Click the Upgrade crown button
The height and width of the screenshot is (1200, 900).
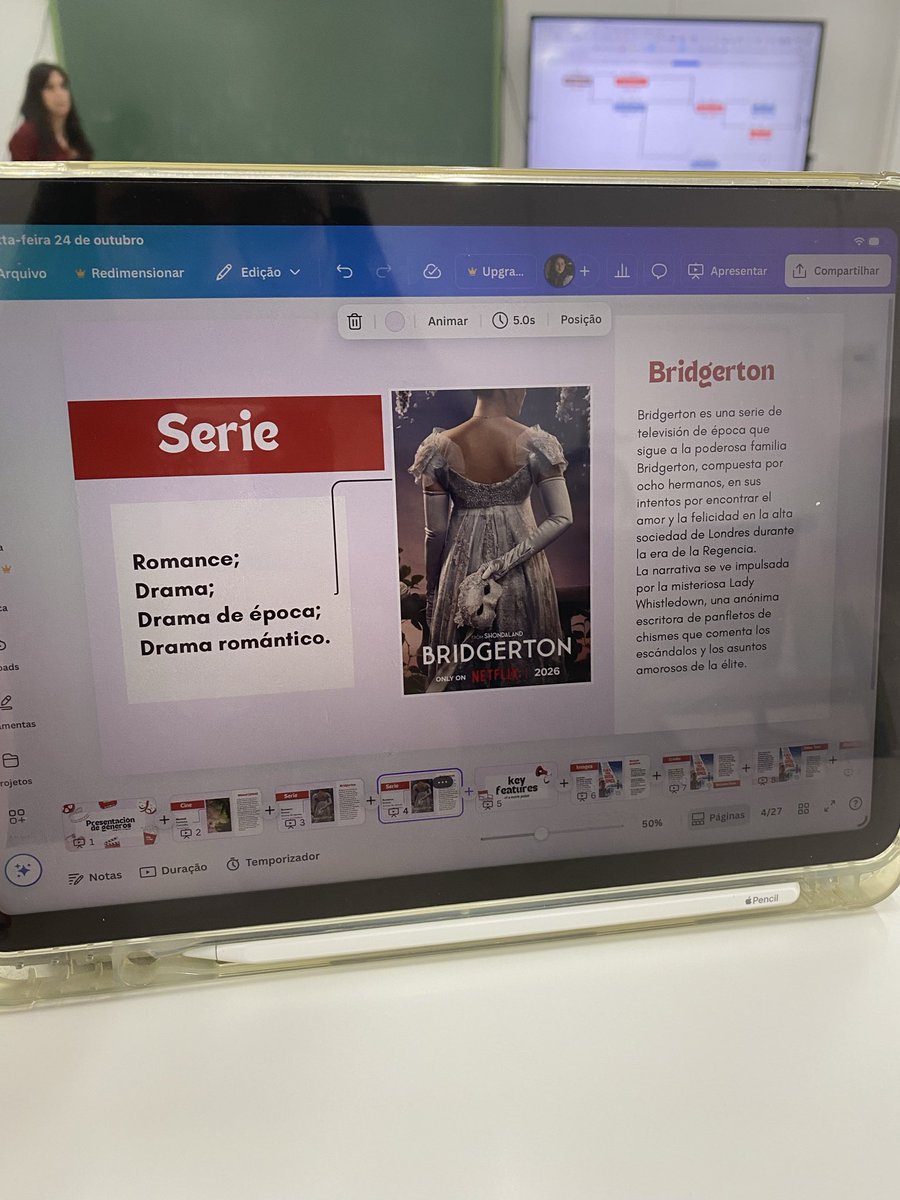tap(495, 271)
